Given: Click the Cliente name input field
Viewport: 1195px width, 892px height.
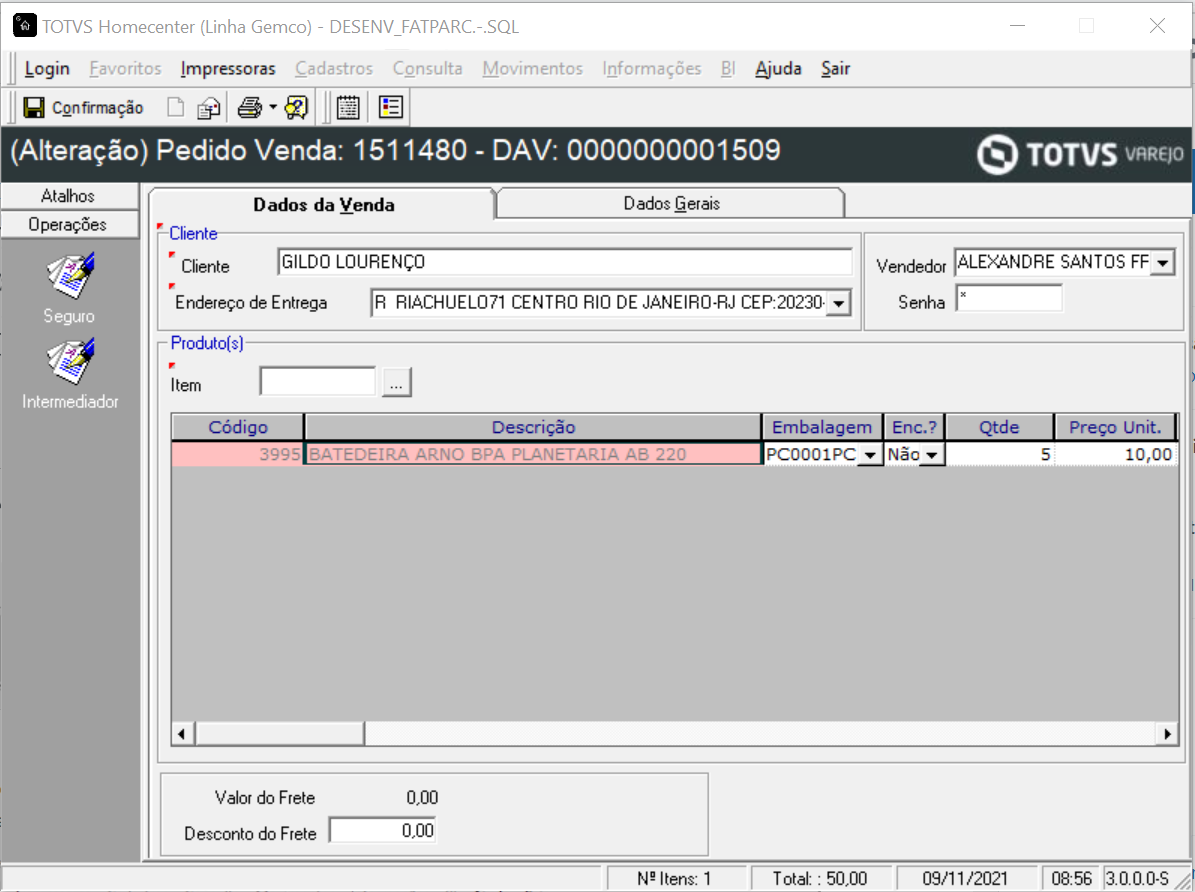Looking at the screenshot, I should pyautogui.click(x=565, y=262).
